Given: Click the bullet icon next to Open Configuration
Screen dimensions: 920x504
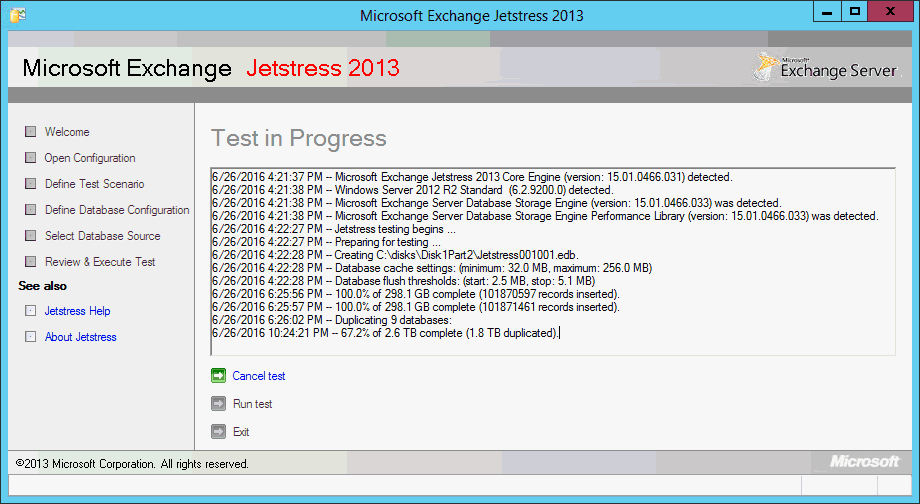Looking at the screenshot, I should click(31, 158).
